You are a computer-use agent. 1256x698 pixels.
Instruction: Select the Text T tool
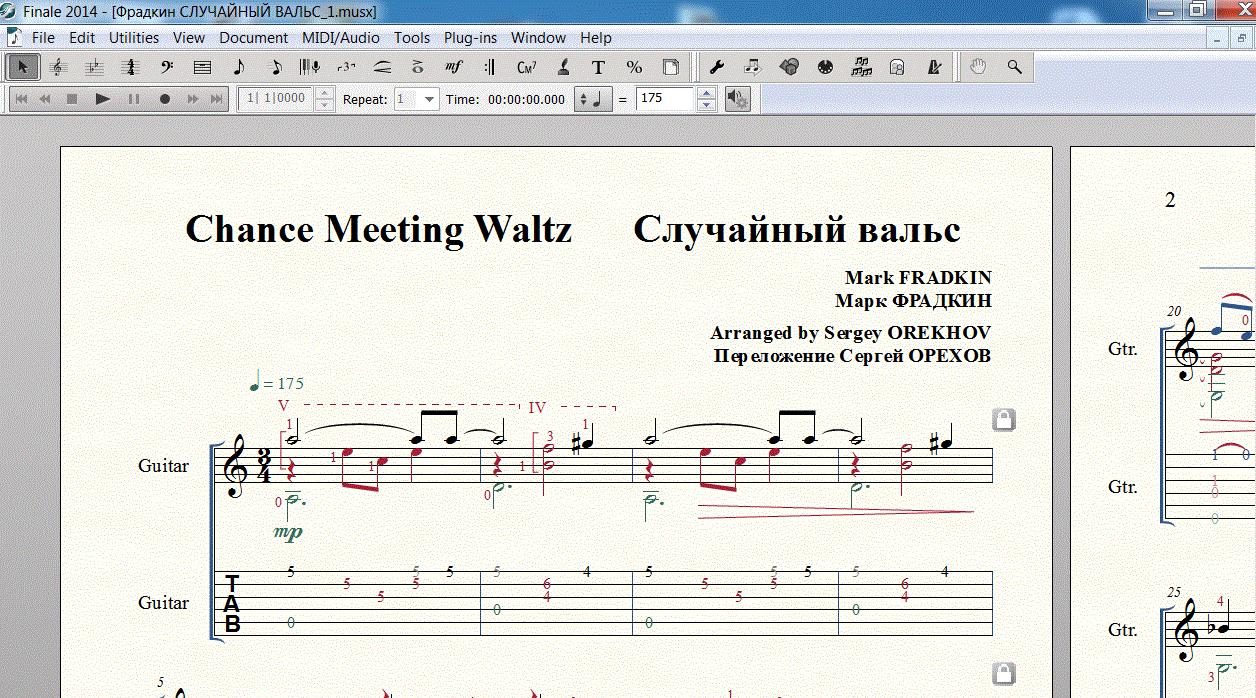pyautogui.click(x=598, y=67)
